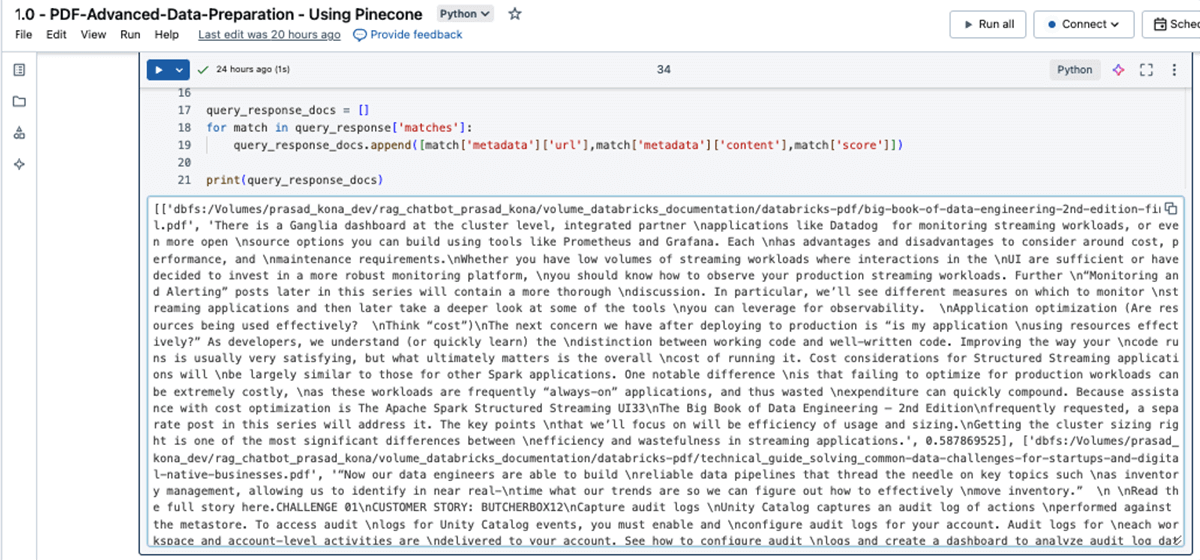Open the workspace folder browser icon
1200x560 pixels.
point(19,101)
